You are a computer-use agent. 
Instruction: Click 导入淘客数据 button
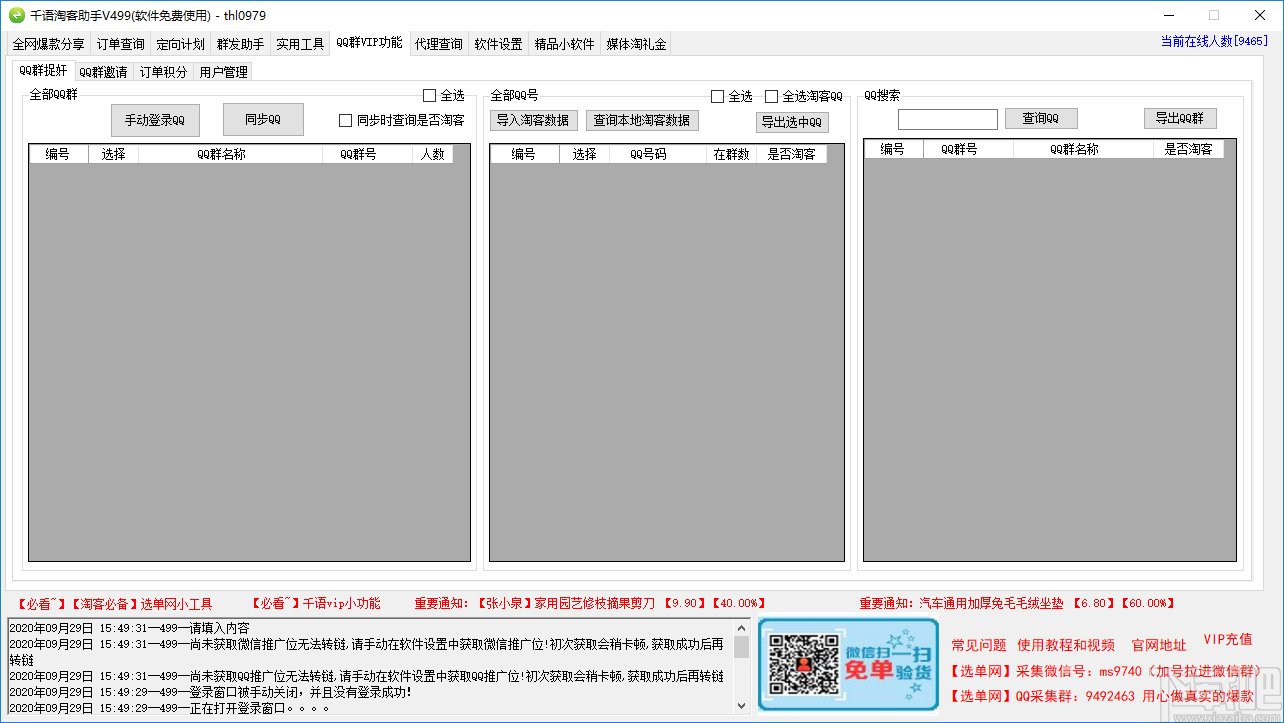click(534, 120)
